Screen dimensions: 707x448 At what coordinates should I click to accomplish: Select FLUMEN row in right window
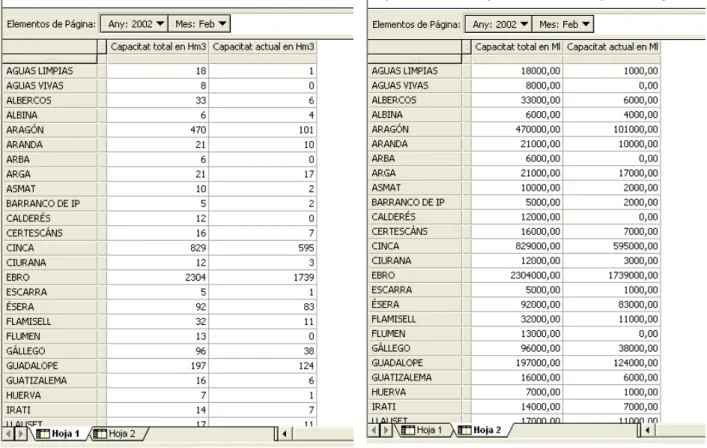pyautogui.click(x=415, y=334)
